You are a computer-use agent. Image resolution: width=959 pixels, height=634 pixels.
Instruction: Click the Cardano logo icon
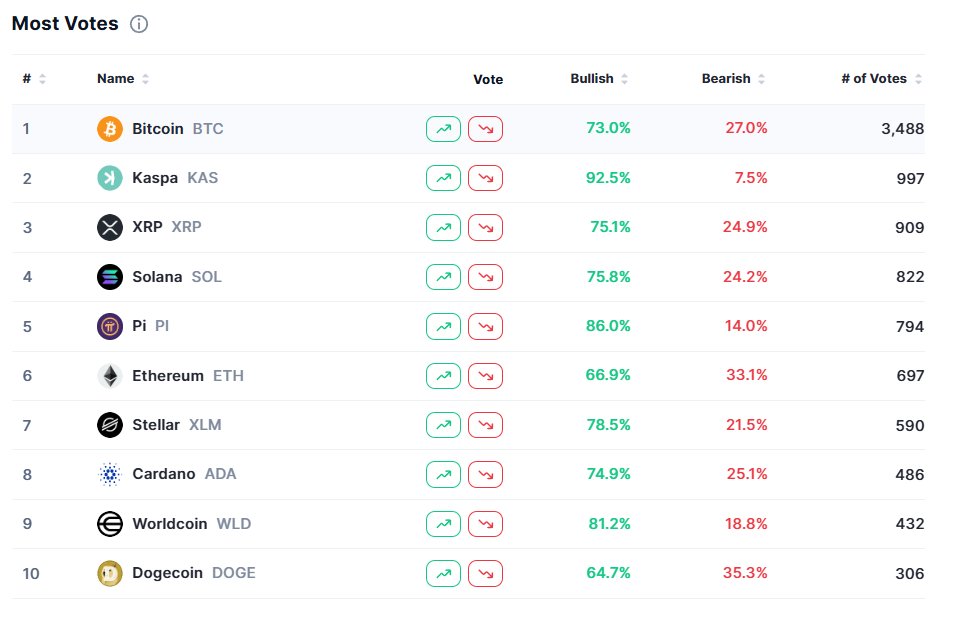[110, 474]
